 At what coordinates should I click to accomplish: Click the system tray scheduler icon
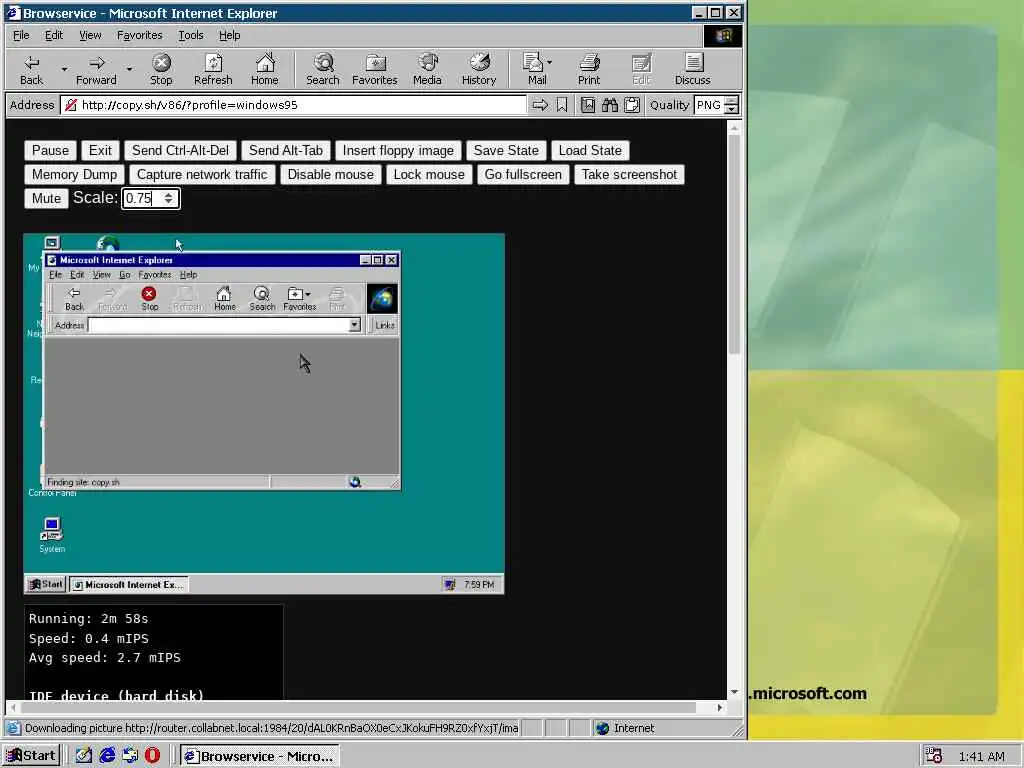click(x=934, y=756)
